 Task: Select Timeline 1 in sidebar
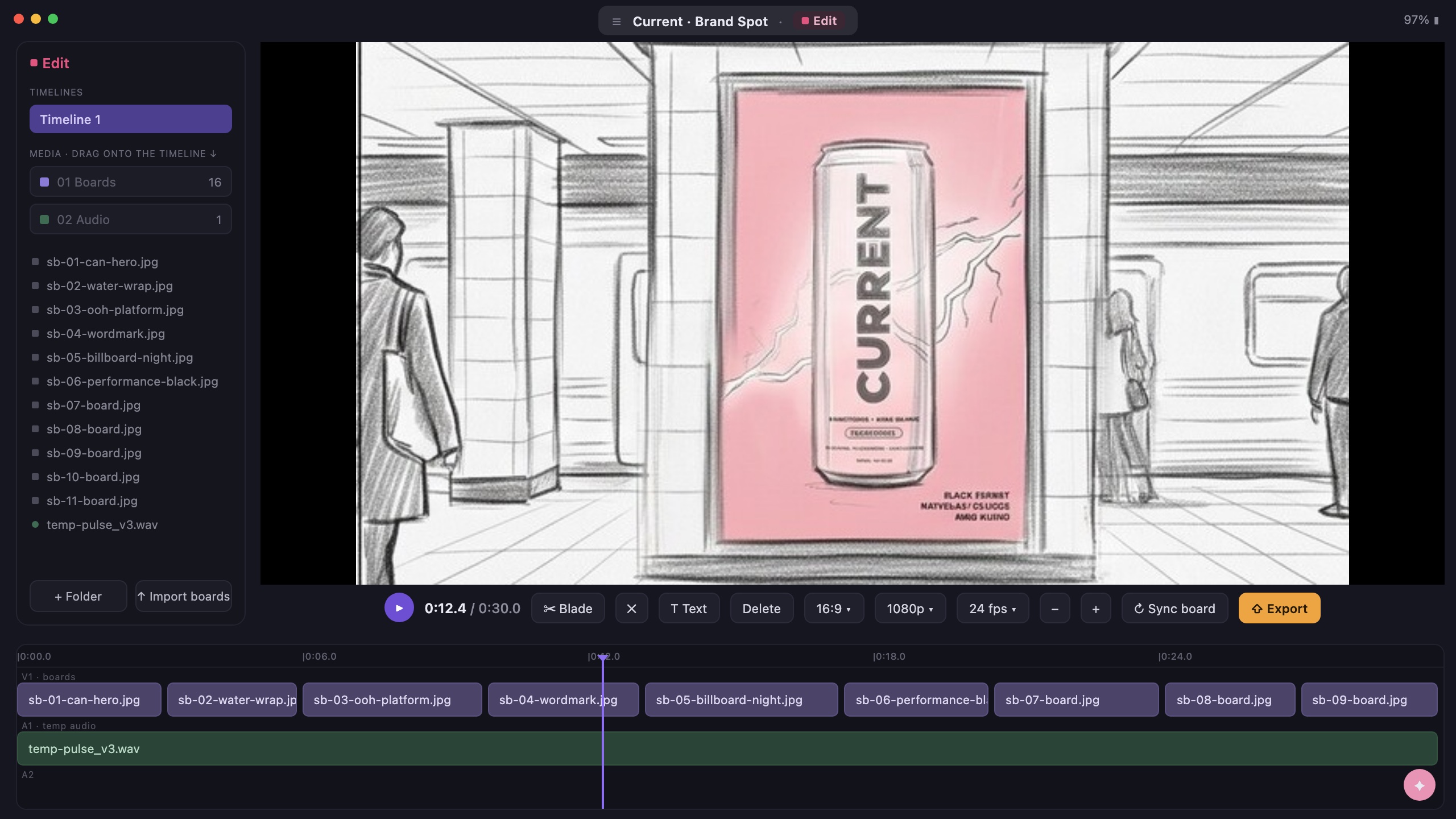point(131,119)
